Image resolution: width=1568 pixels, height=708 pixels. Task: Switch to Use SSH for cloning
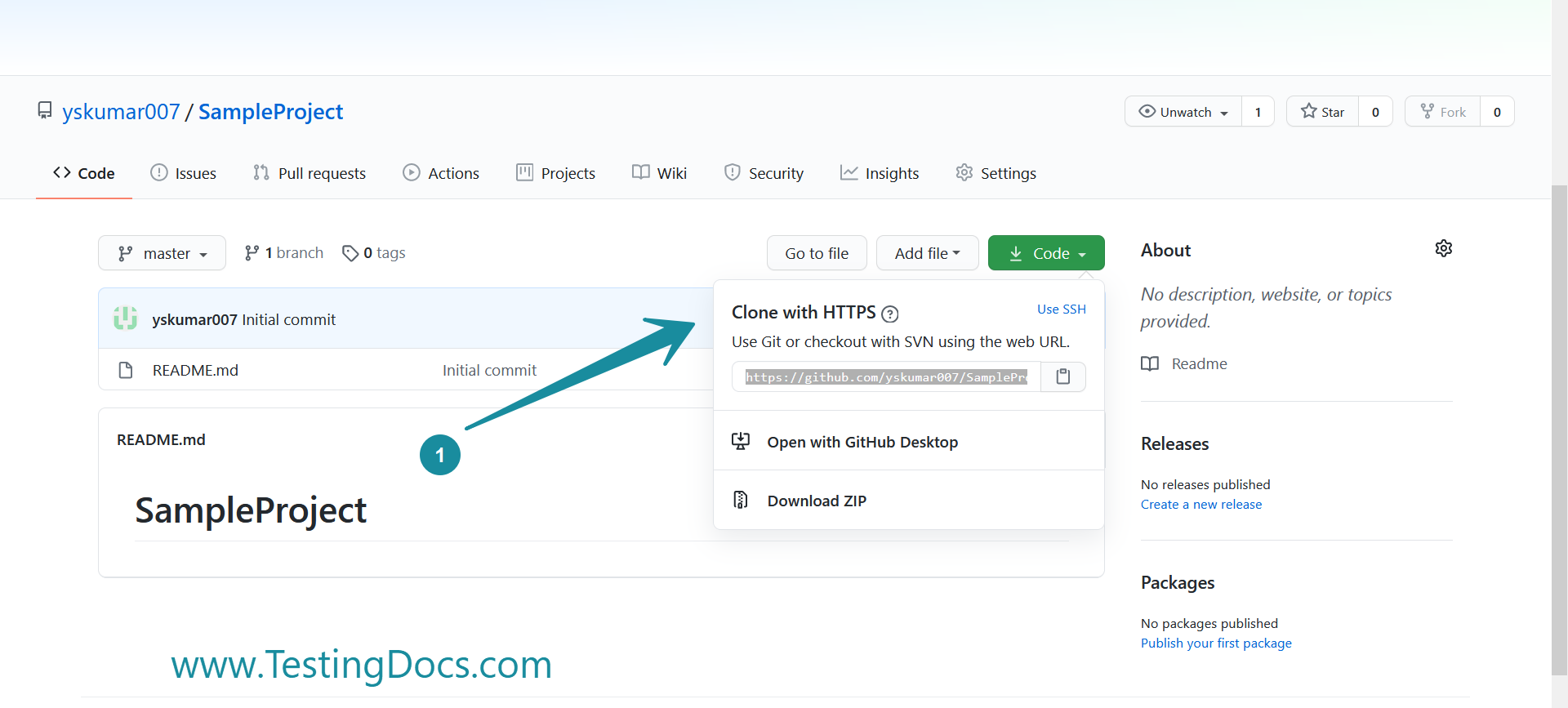pyautogui.click(x=1062, y=309)
